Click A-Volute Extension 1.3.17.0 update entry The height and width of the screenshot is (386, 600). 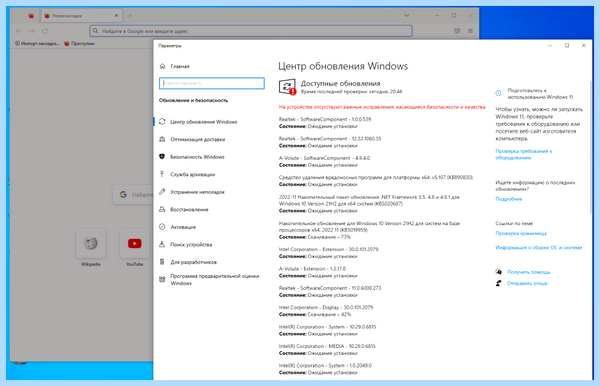318,272
